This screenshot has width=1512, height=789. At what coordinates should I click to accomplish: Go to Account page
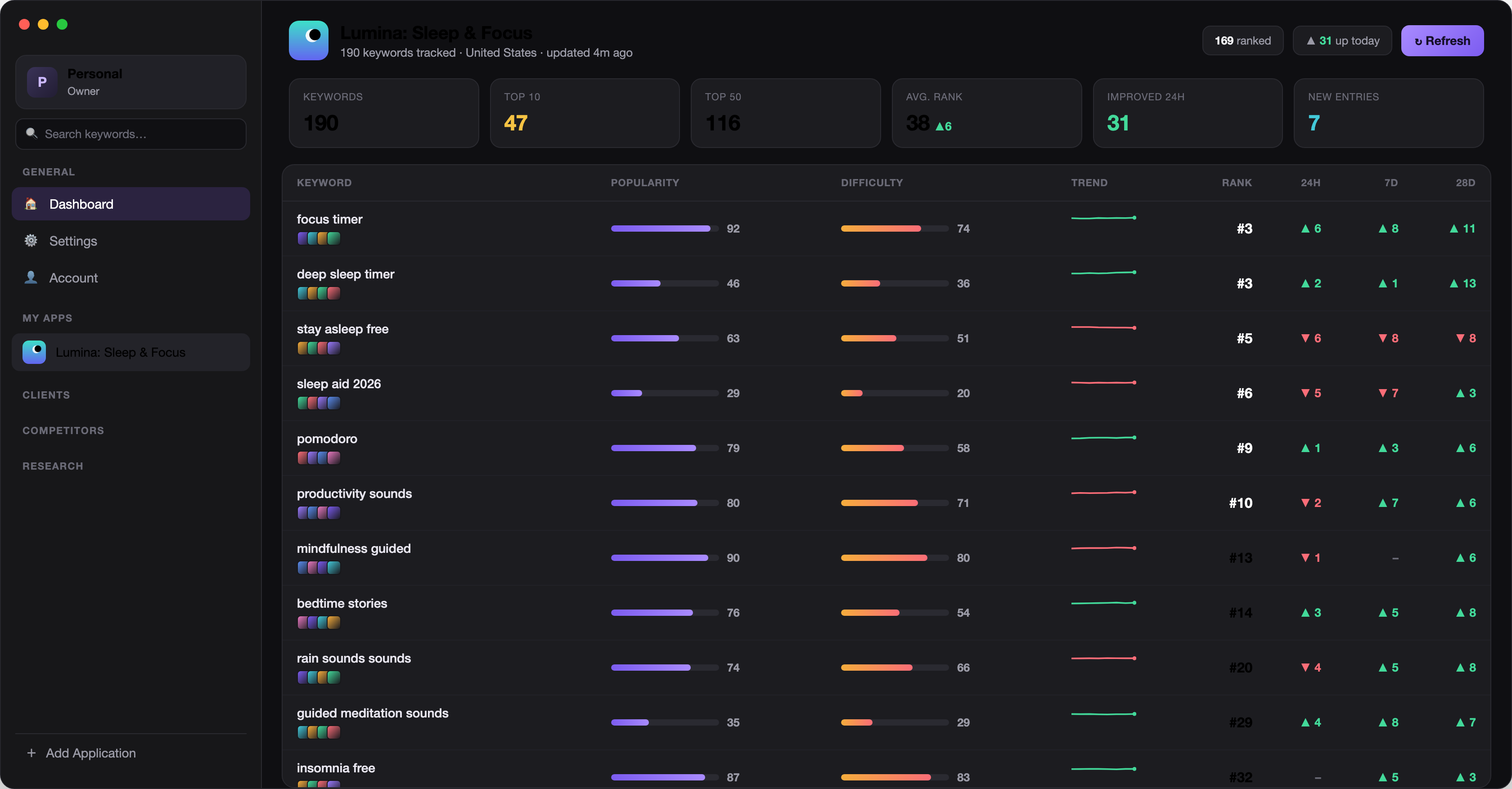coord(130,278)
